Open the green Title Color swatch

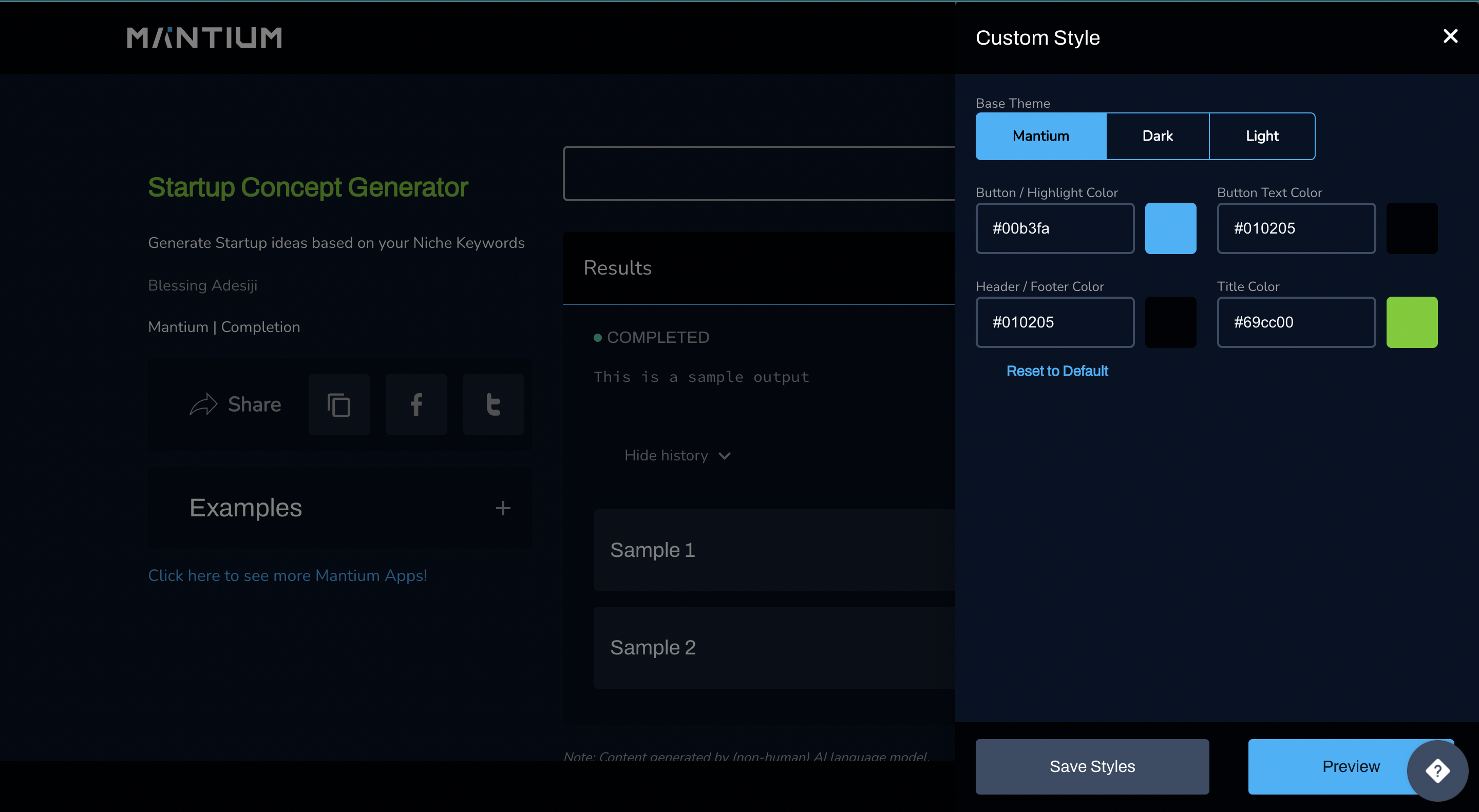coord(1411,322)
